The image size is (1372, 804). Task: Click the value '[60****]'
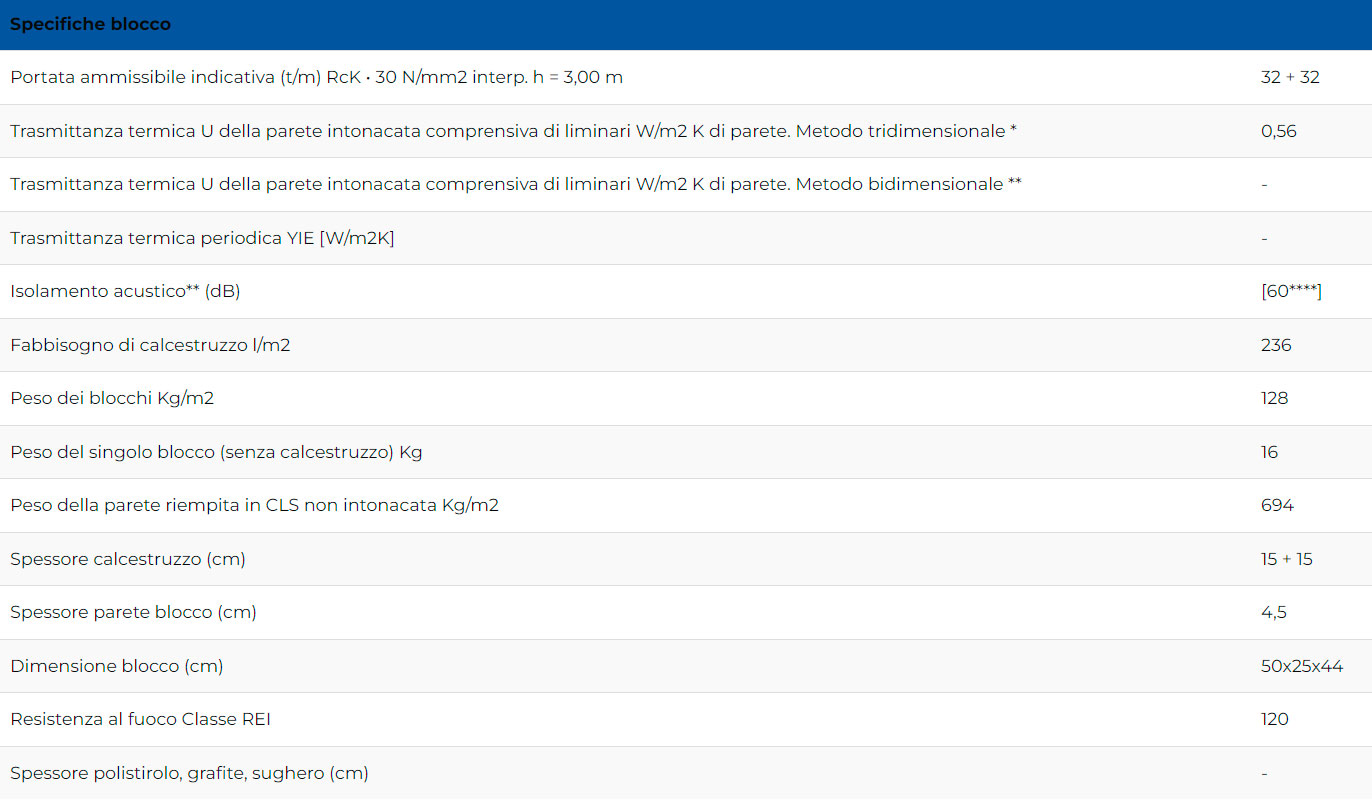1292,291
